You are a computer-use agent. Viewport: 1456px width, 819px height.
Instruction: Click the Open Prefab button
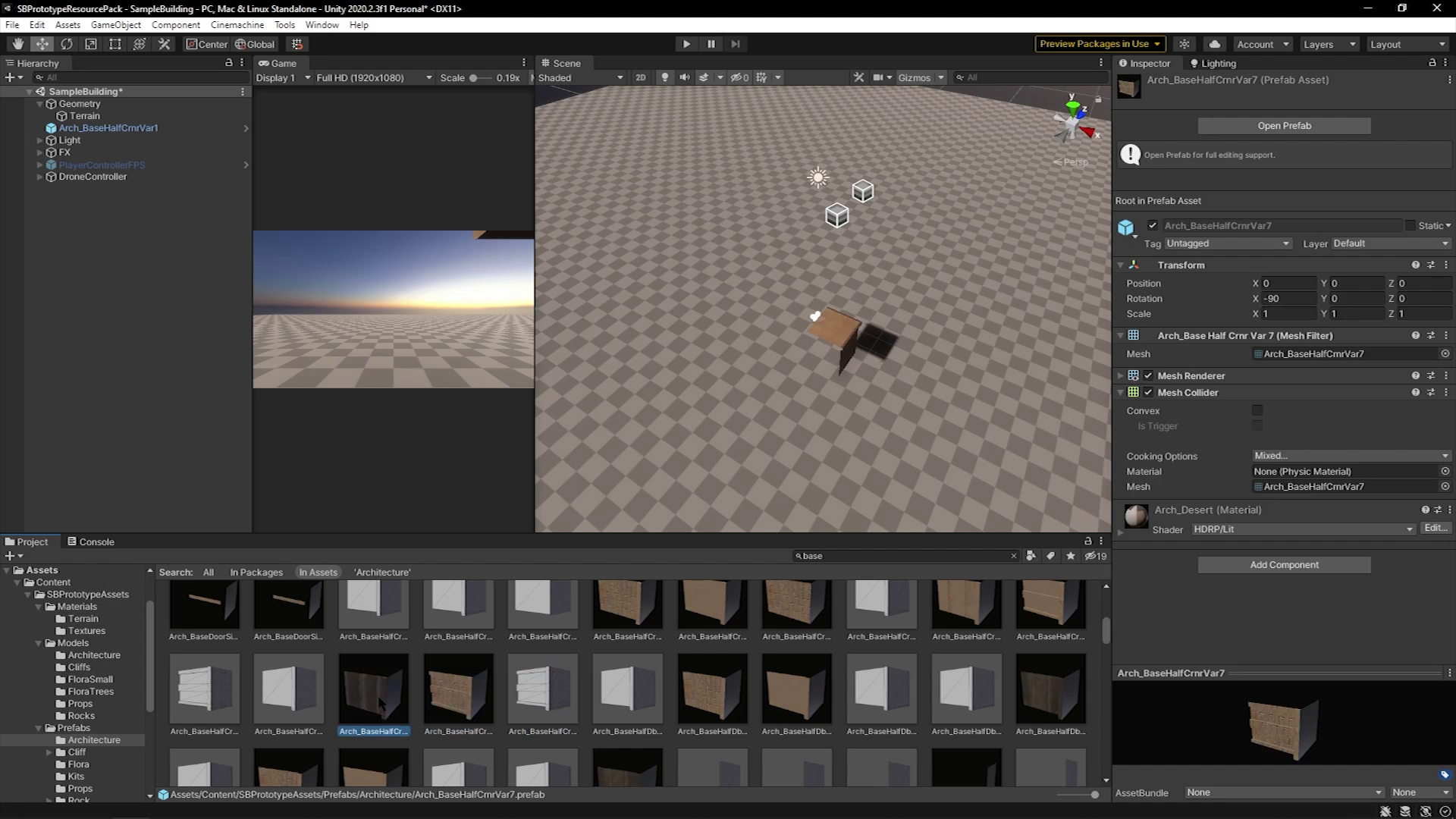[x=1284, y=126]
